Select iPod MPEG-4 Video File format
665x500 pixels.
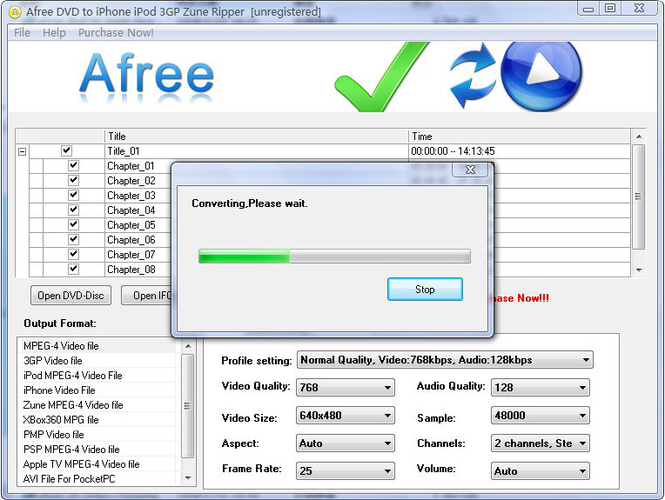(x=97, y=376)
